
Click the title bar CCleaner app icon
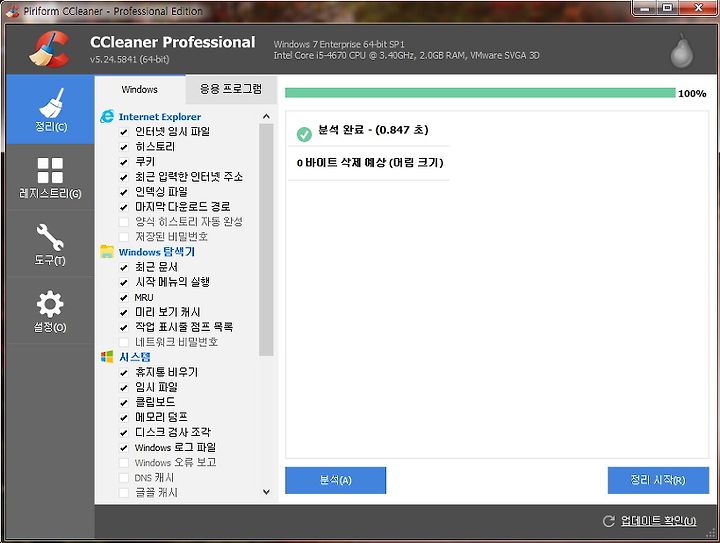tap(12, 11)
